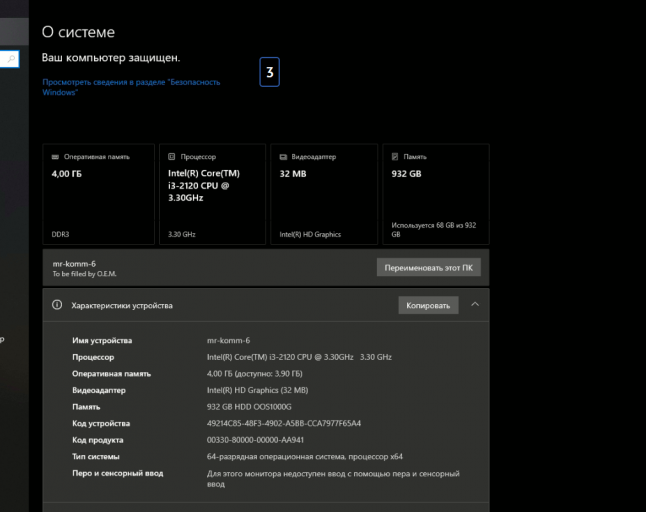Screen dimensions: 646x512
Task: Click the О системе page heading
Action: 78,32
